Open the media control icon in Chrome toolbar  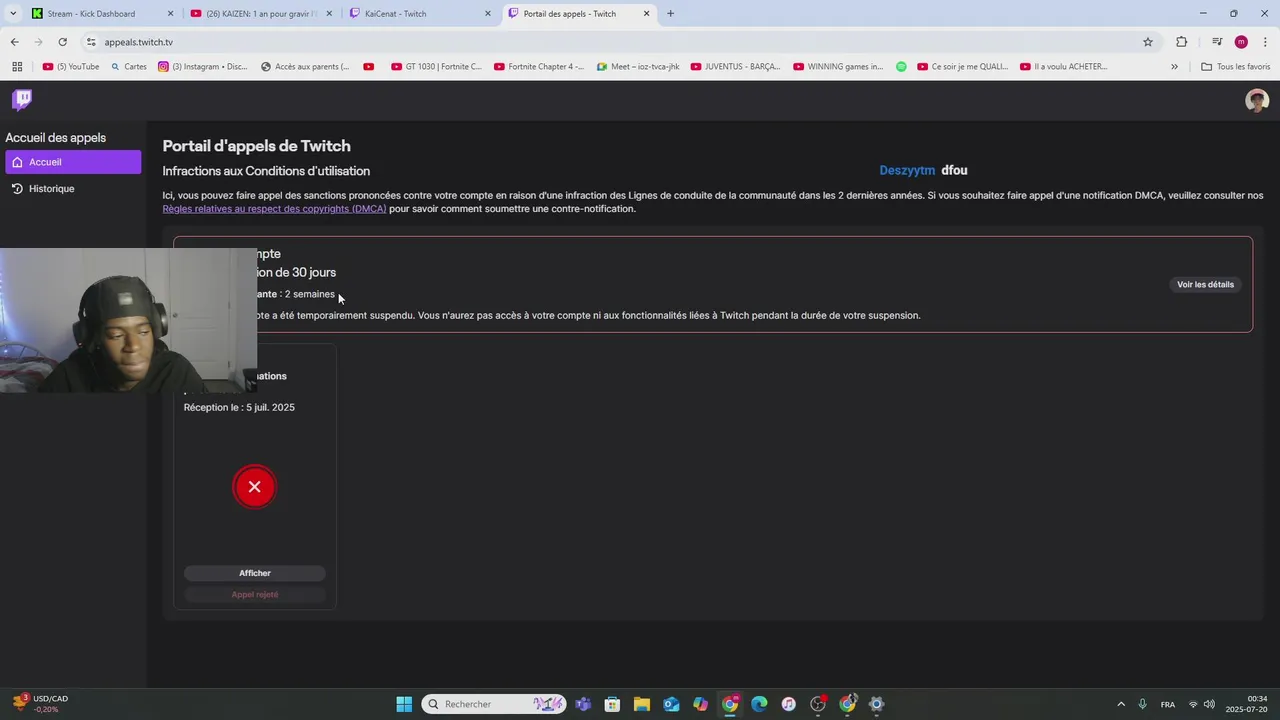(x=1217, y=42)
